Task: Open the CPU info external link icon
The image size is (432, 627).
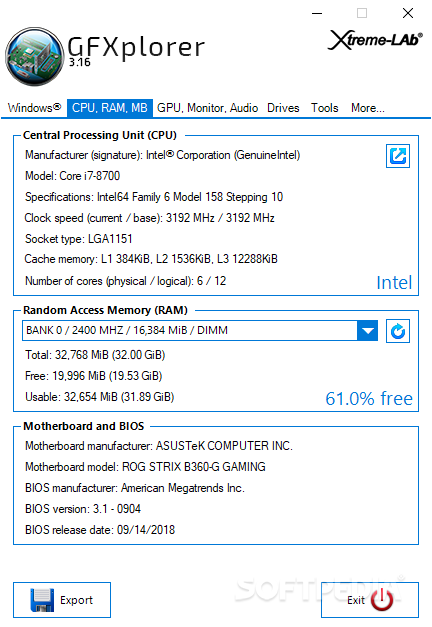Action: (x=398, y=156)
